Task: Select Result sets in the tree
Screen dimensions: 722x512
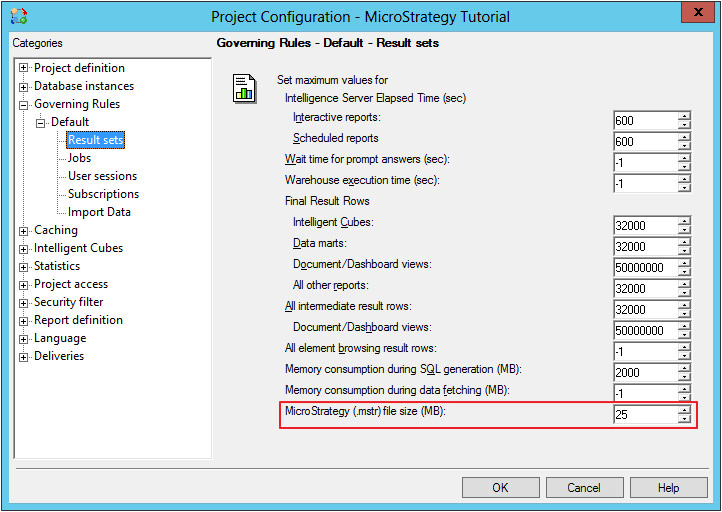Action: [95, 140]
